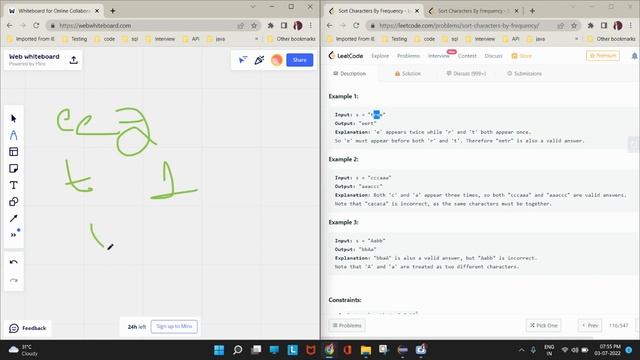Switch to the Solution tab
The height and width of the screenshot is (360, 640).
(x=407, y=73)
